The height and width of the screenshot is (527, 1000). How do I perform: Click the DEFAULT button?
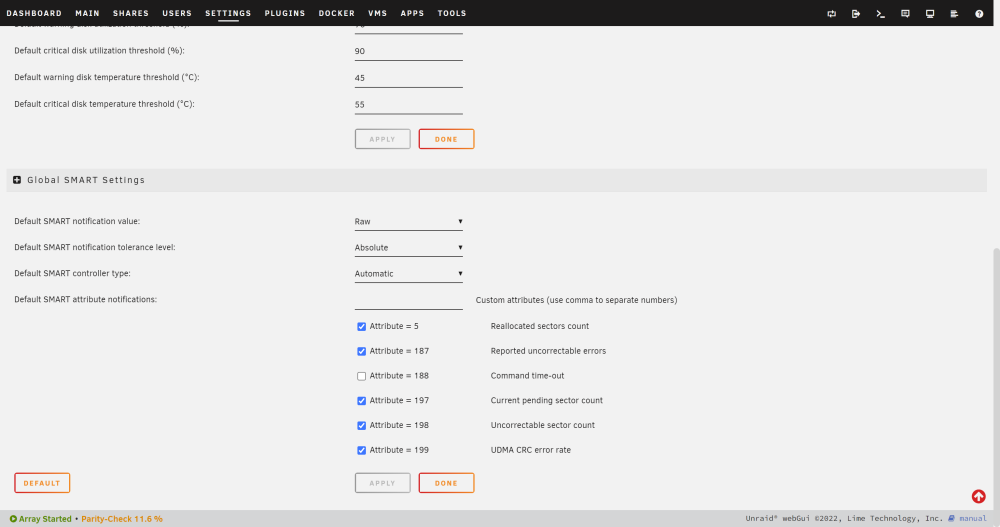[42, 483]
